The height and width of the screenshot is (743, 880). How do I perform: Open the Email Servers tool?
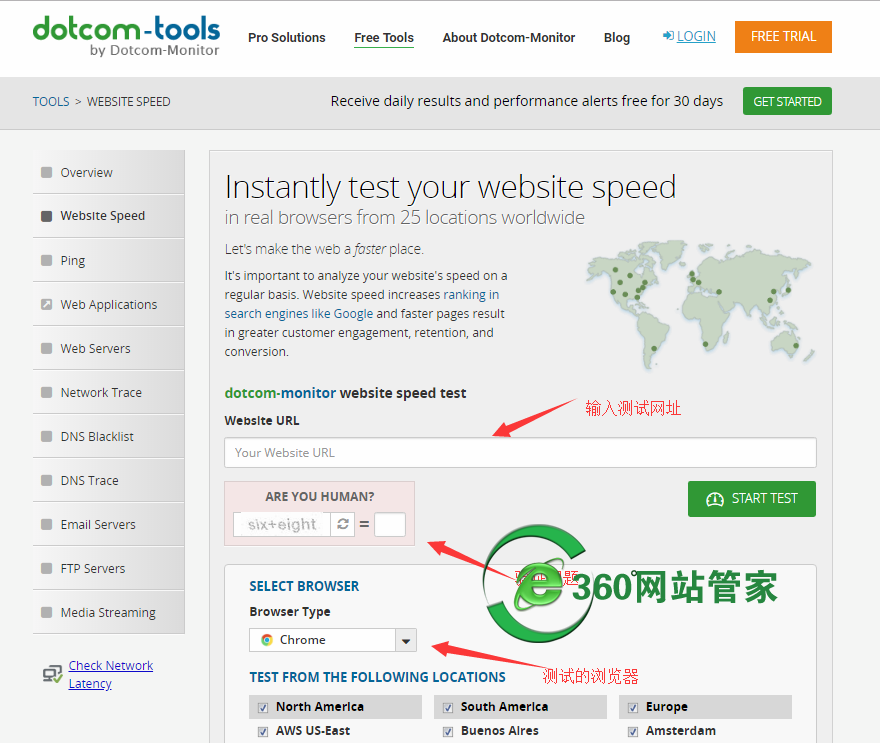[x=109, y=525]
